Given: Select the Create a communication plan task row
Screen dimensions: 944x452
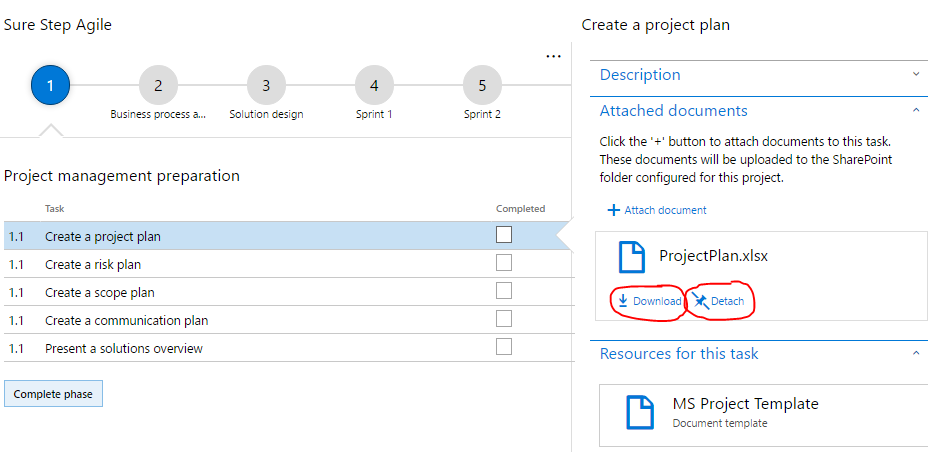Looking at the screenshot, I should click(x=127, y=320).
